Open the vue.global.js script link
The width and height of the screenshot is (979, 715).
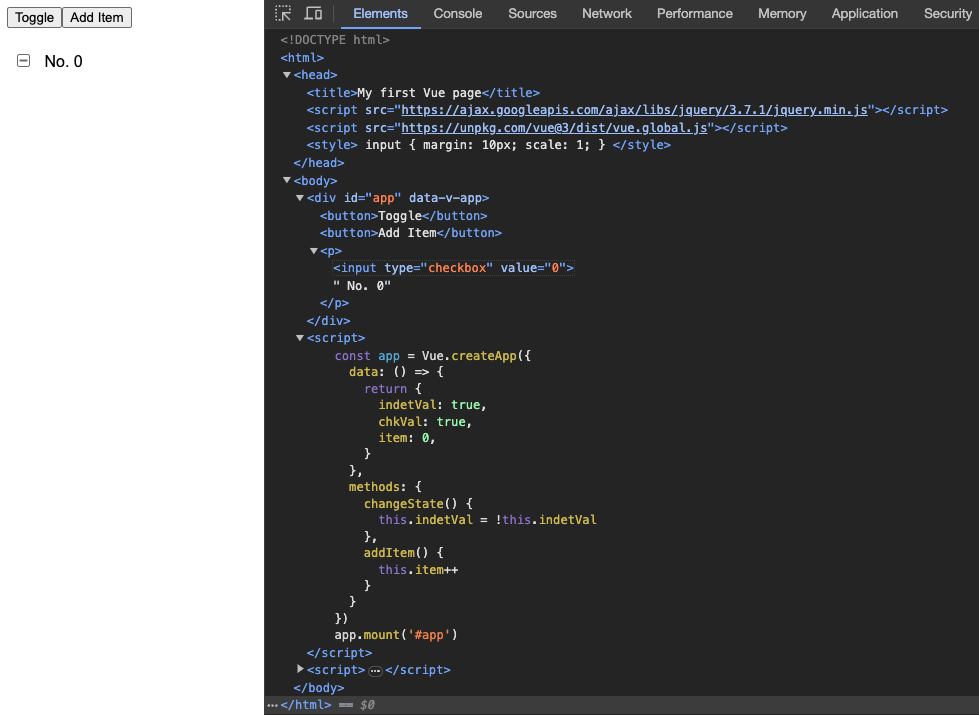(x=554, y=127)
